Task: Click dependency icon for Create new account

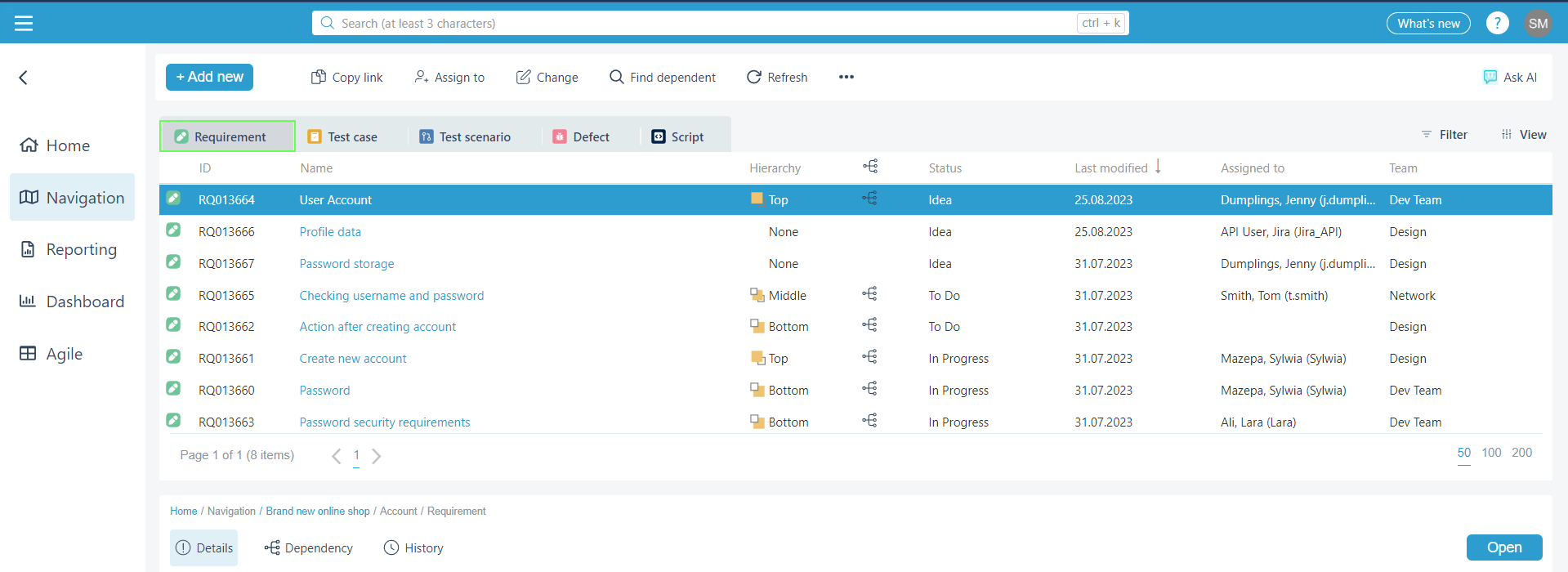Action: 869,357
